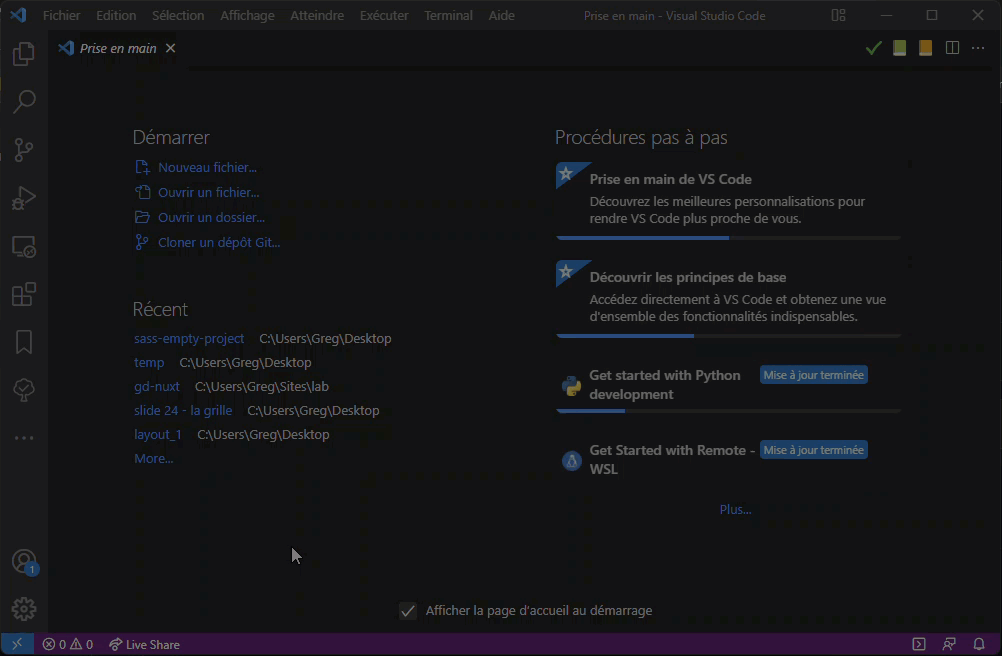Open recent folder slide 24 - la grille
Screen dimensions: 1002x656
coord(183,410)
